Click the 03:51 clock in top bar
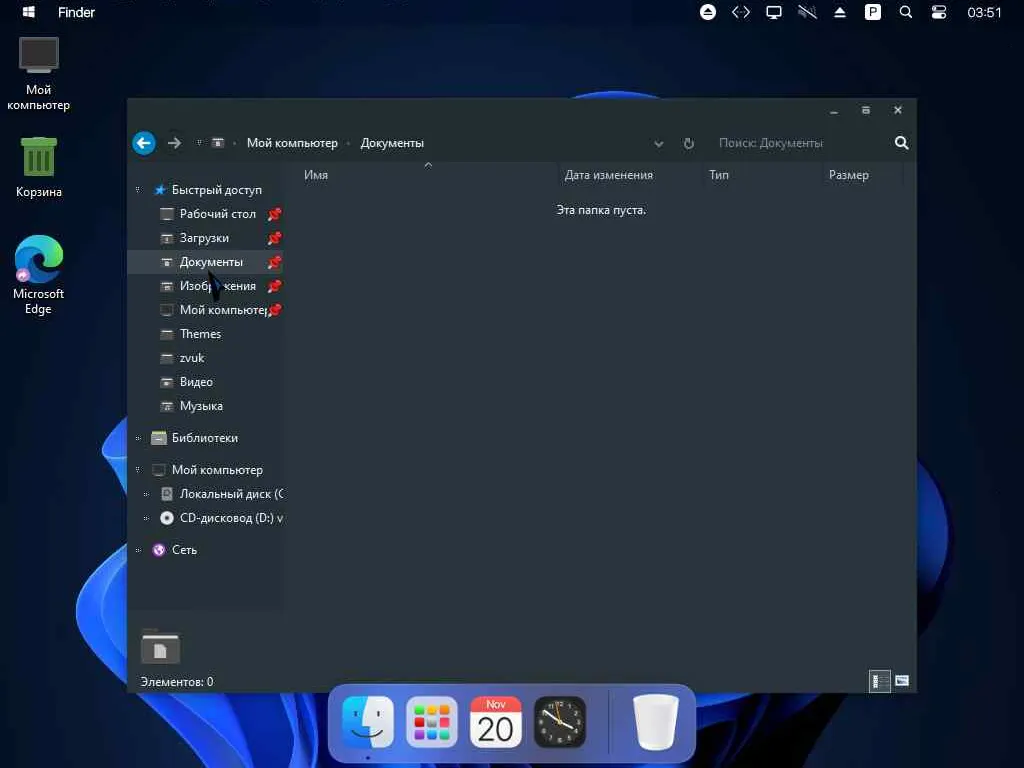 click(984, 12)
